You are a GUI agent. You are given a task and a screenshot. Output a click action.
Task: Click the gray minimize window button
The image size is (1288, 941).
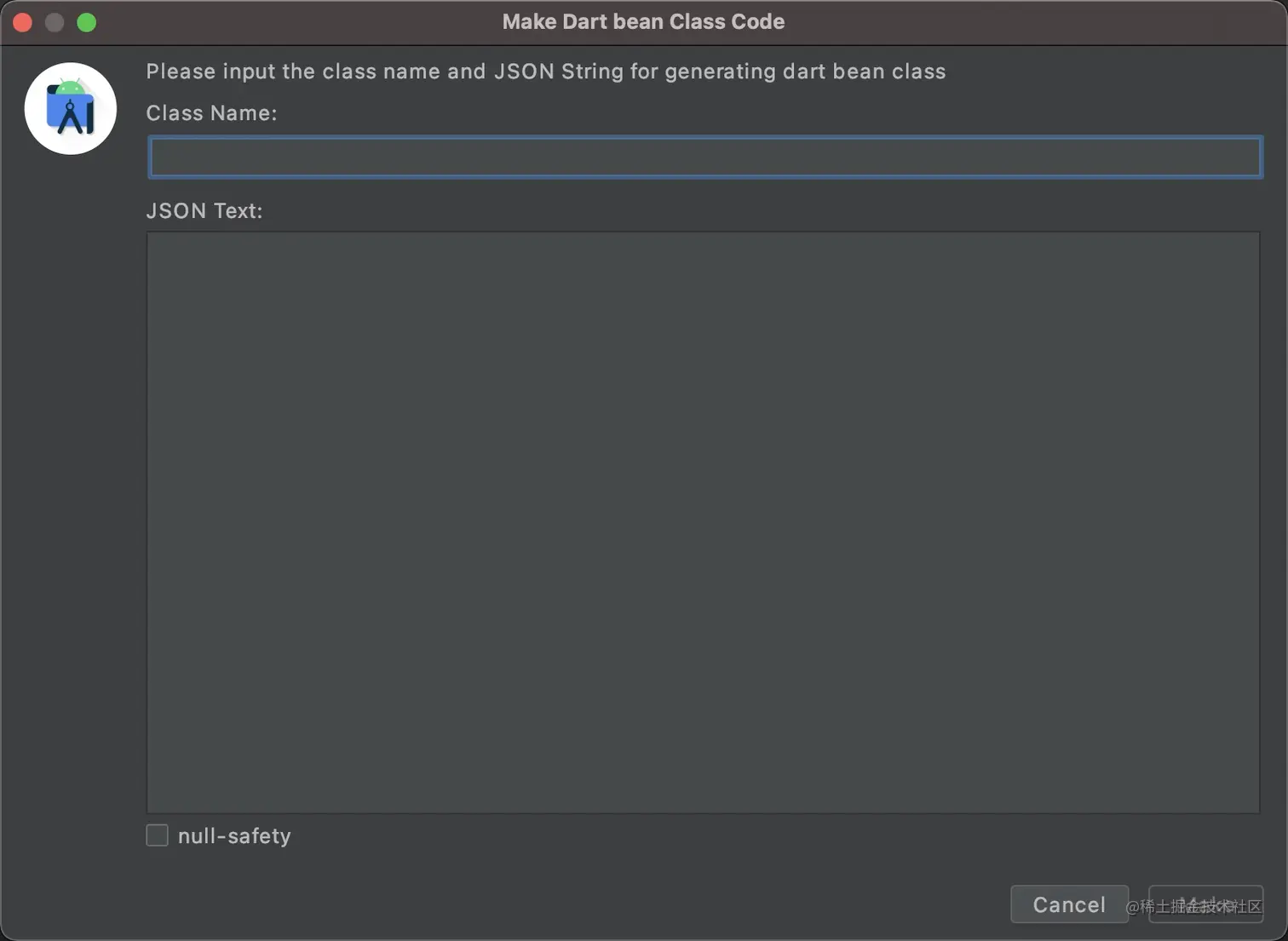[x=55, y=22]
